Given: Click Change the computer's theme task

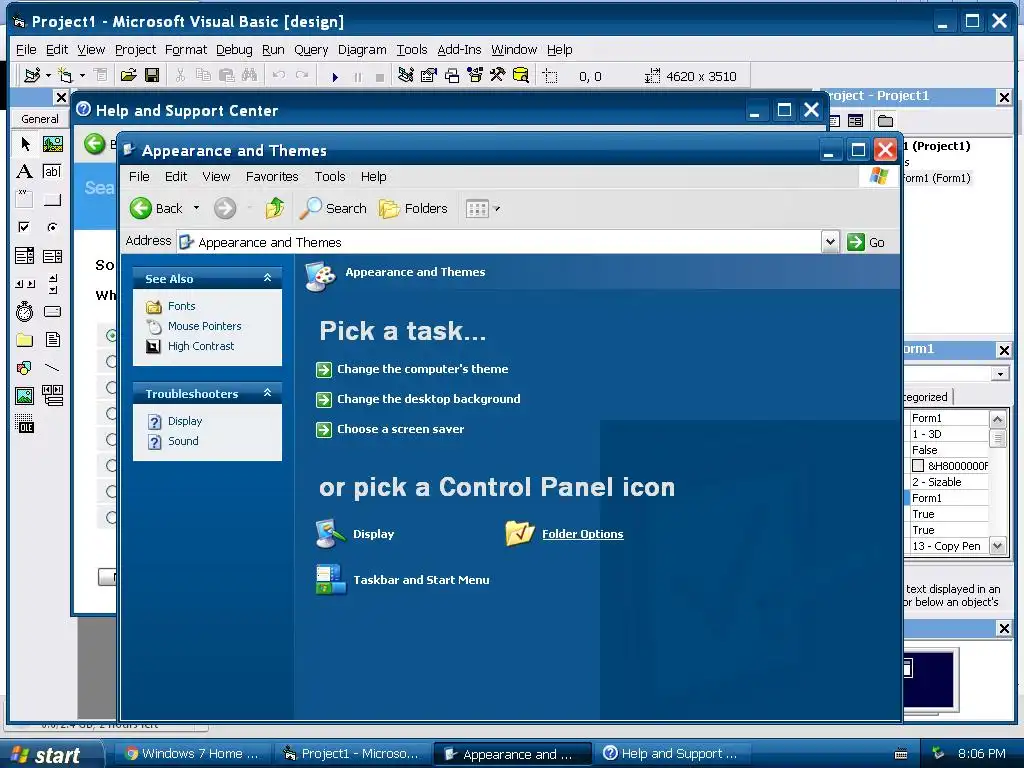Looking at the screenshot, I should coord(423,369).
